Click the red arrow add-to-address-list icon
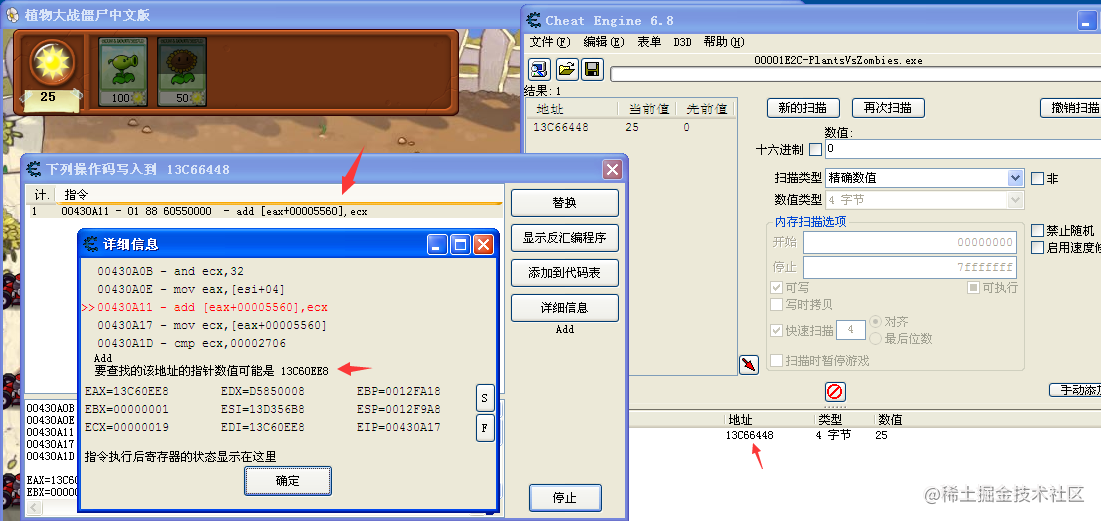The image size is (1101, 521). (x=749, y=365)
